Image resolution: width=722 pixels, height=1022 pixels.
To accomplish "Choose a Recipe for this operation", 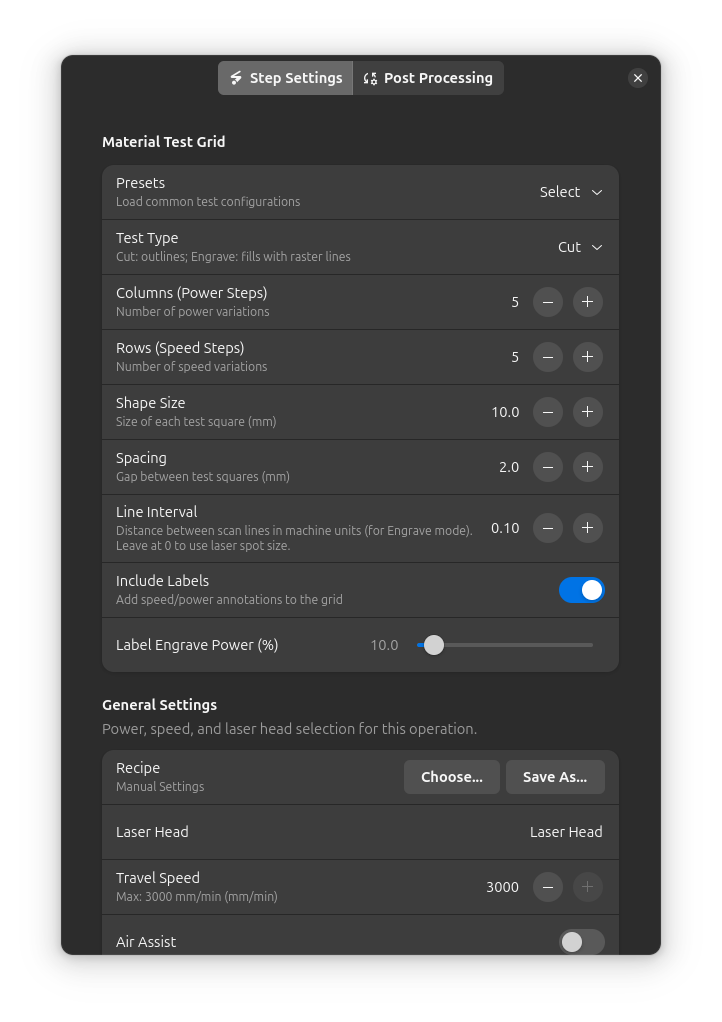I will (451, 777).
